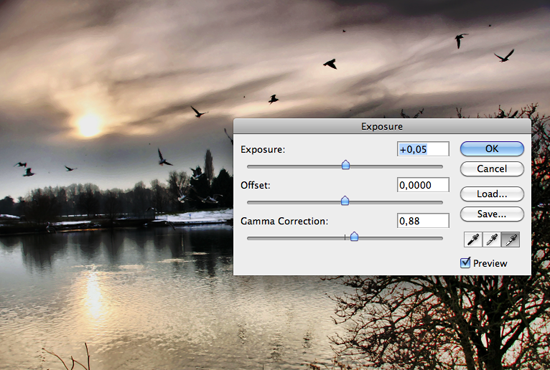The height and width of the screenshot is (370, 550).
Task: Click the 'Exposure:' label
Action: 263,149
